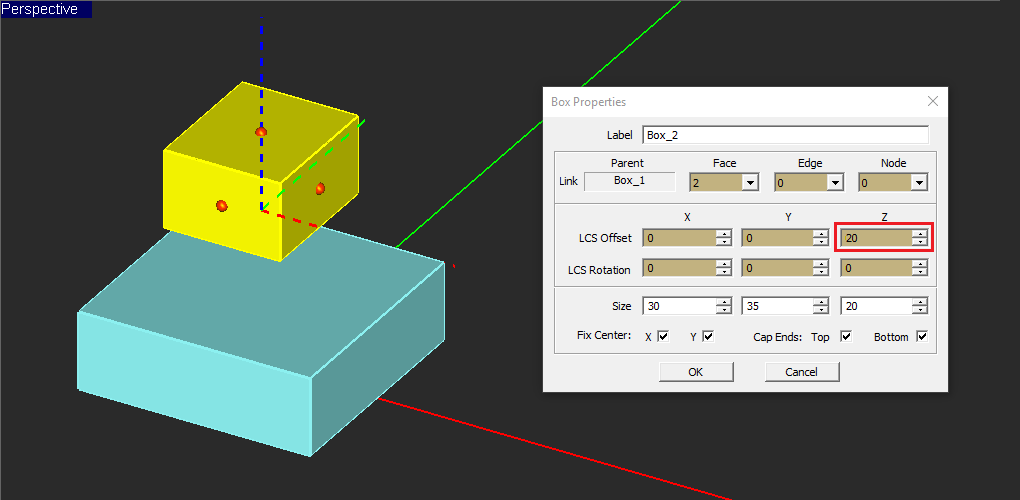The image size is (1020, 500).
Task: Close the Box Properties dialog
Action: (933, 101)
